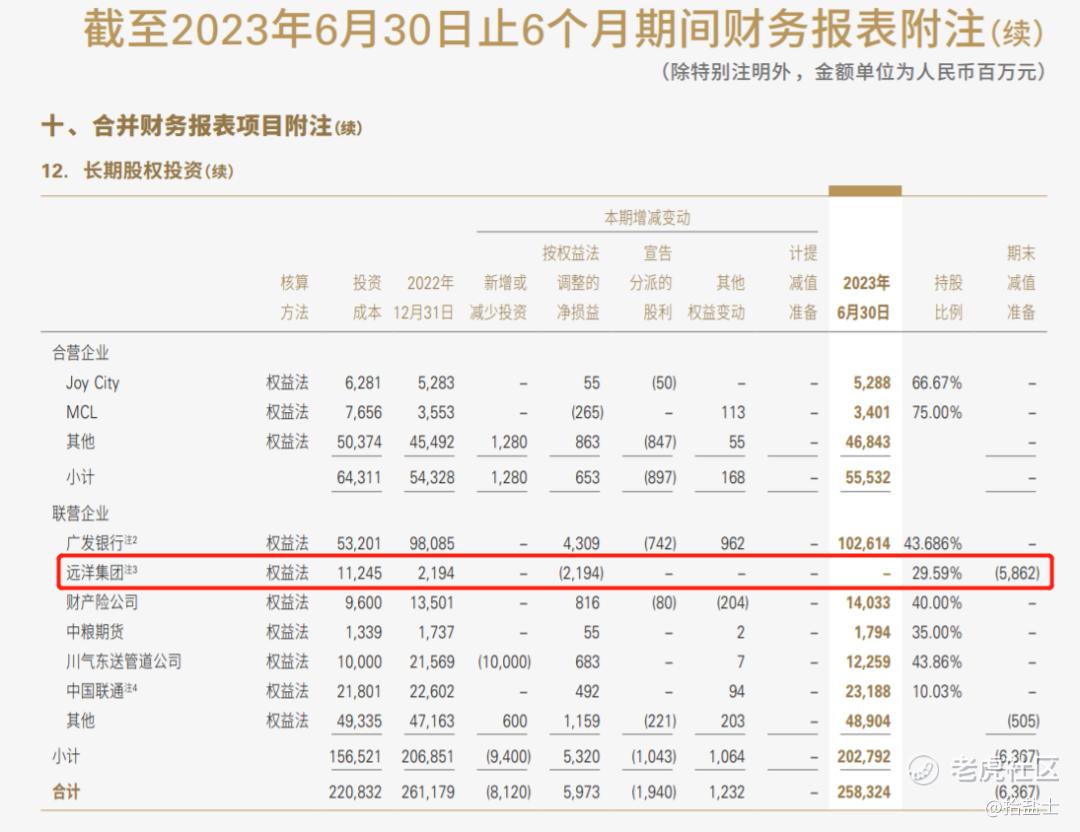The width and height of the screenshot is (1080, 832).
Task: Select MCL's shareholding 75.00%
Action: [x=937, y=413]
